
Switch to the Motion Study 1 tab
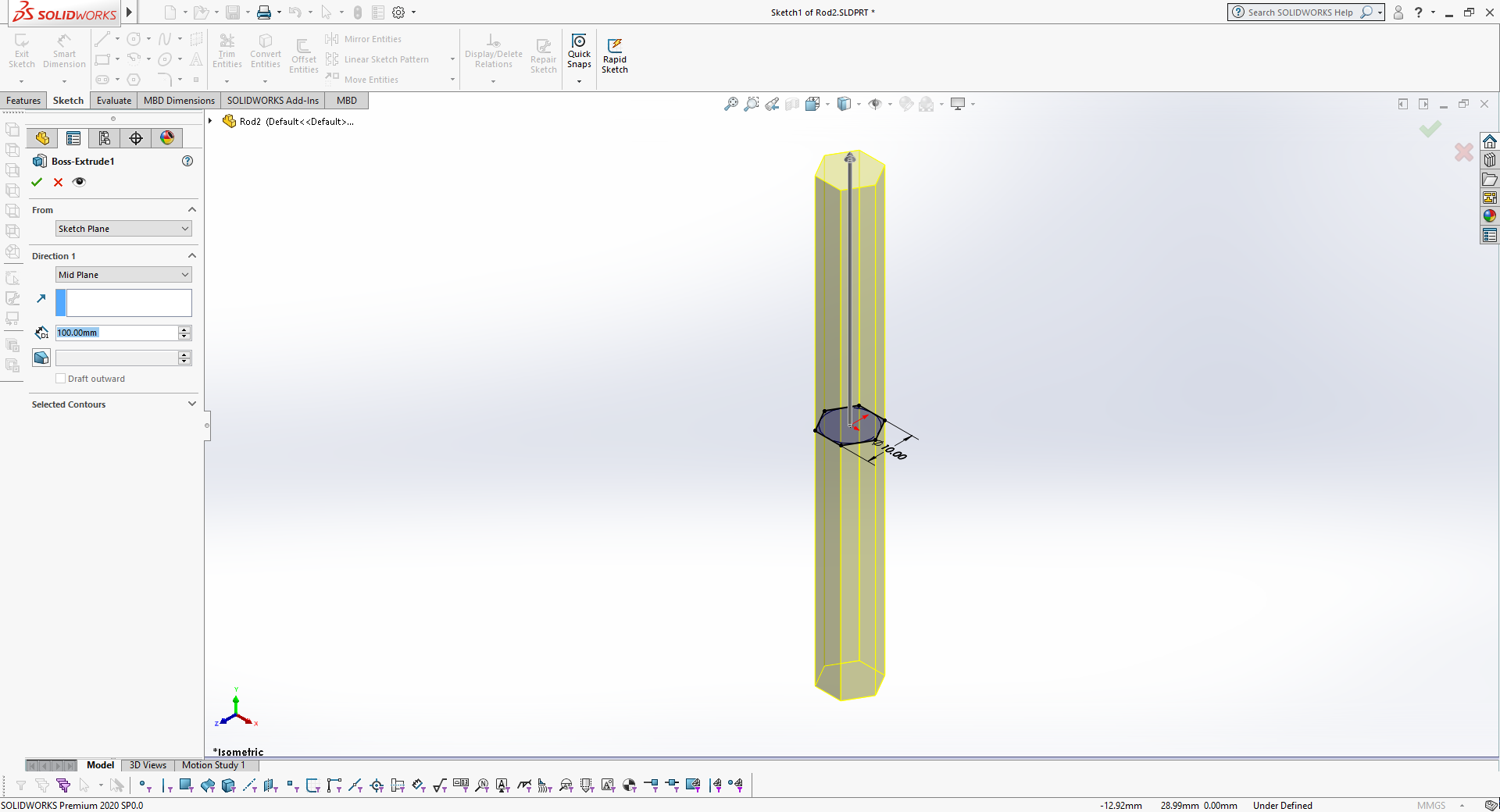point(213,765)
